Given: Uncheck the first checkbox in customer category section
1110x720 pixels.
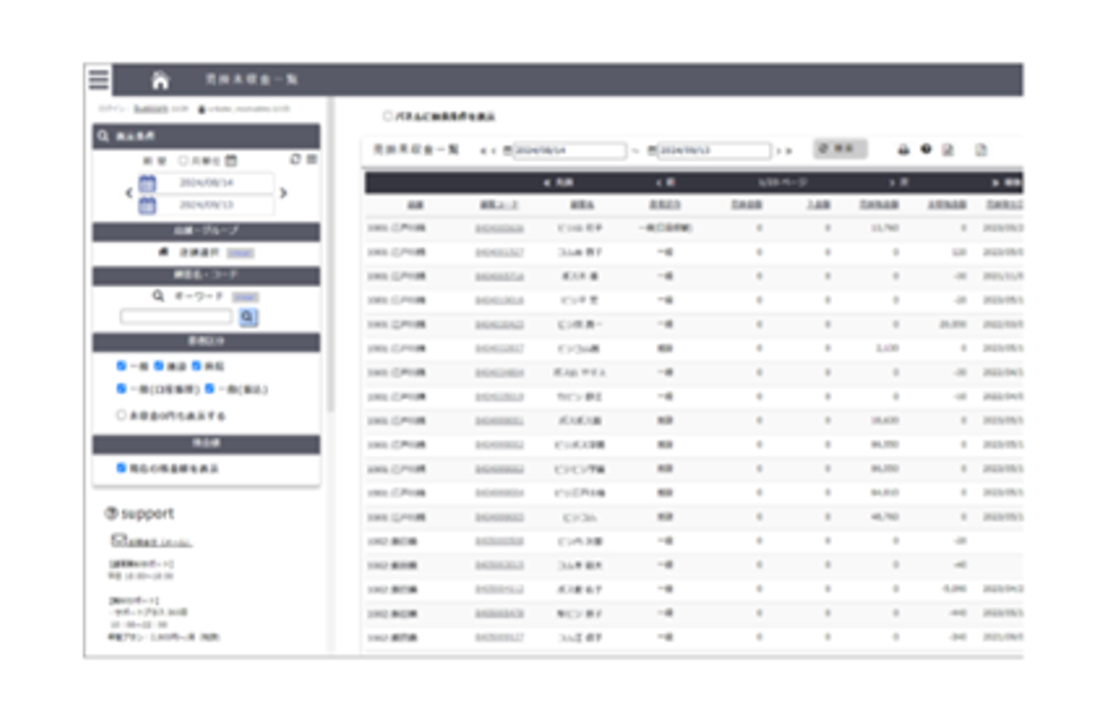Looking at the screenshot, I should 122,366.
